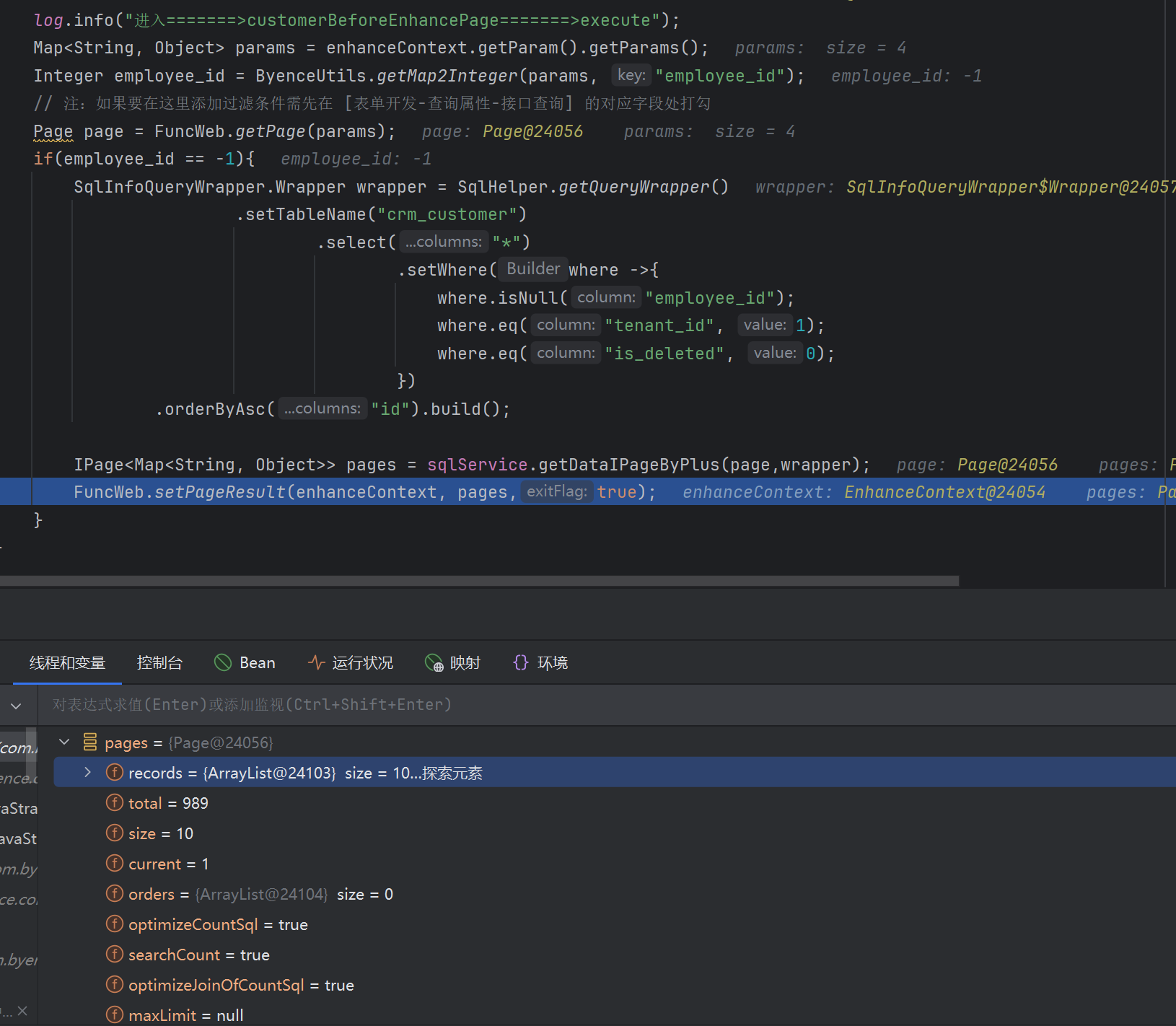This screenshot has width=1176, height=1026.
Task: Click the 运行状况 pulse icon
Action: point(316,662)
